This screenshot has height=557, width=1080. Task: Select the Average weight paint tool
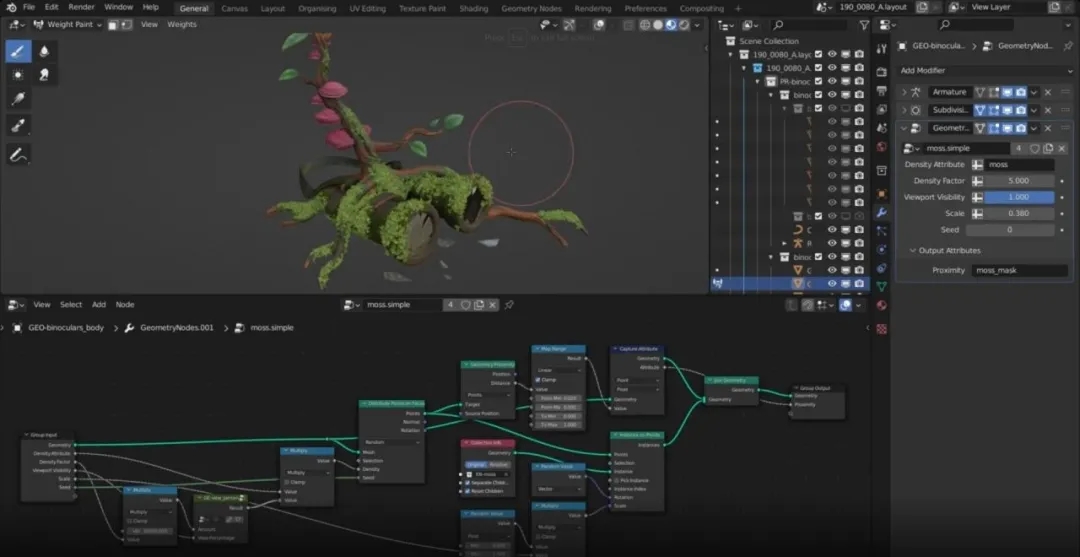coord(19,74)
